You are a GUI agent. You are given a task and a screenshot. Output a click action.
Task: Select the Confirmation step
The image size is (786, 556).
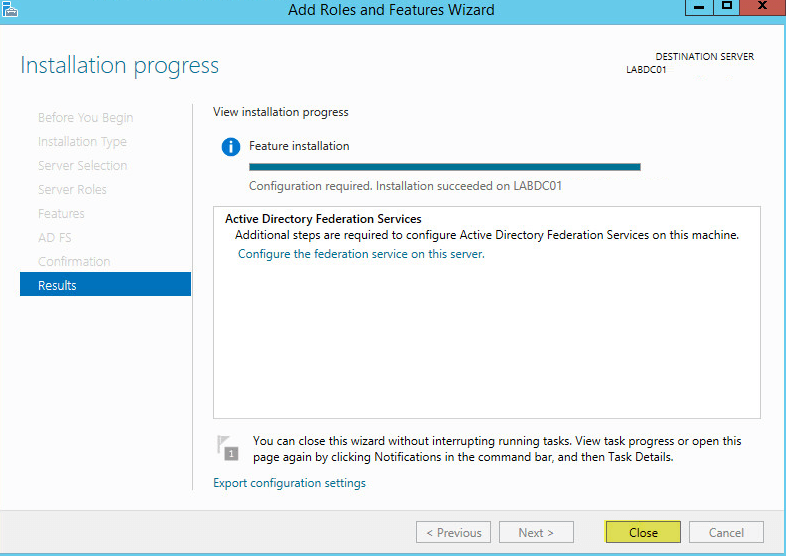tap(74, 262)
